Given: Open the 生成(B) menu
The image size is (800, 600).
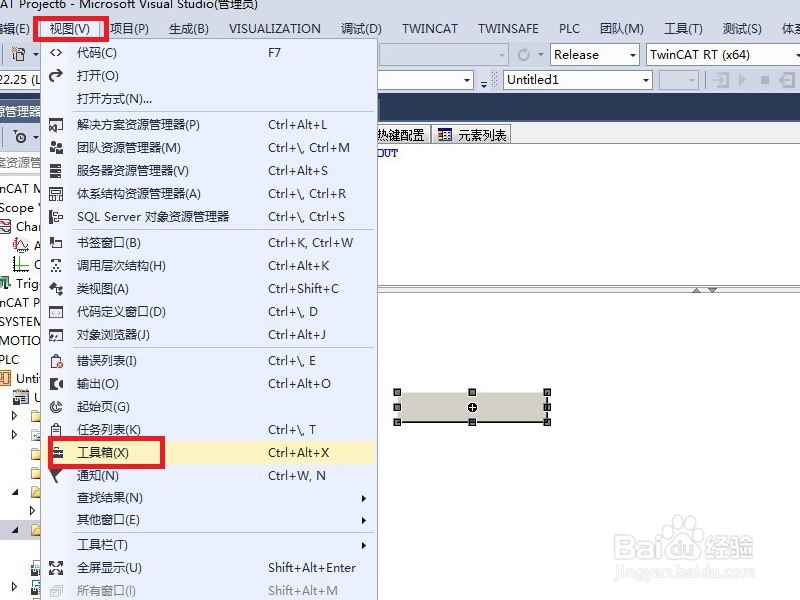Looking at the screenshot, I should (x=189, y=29).
